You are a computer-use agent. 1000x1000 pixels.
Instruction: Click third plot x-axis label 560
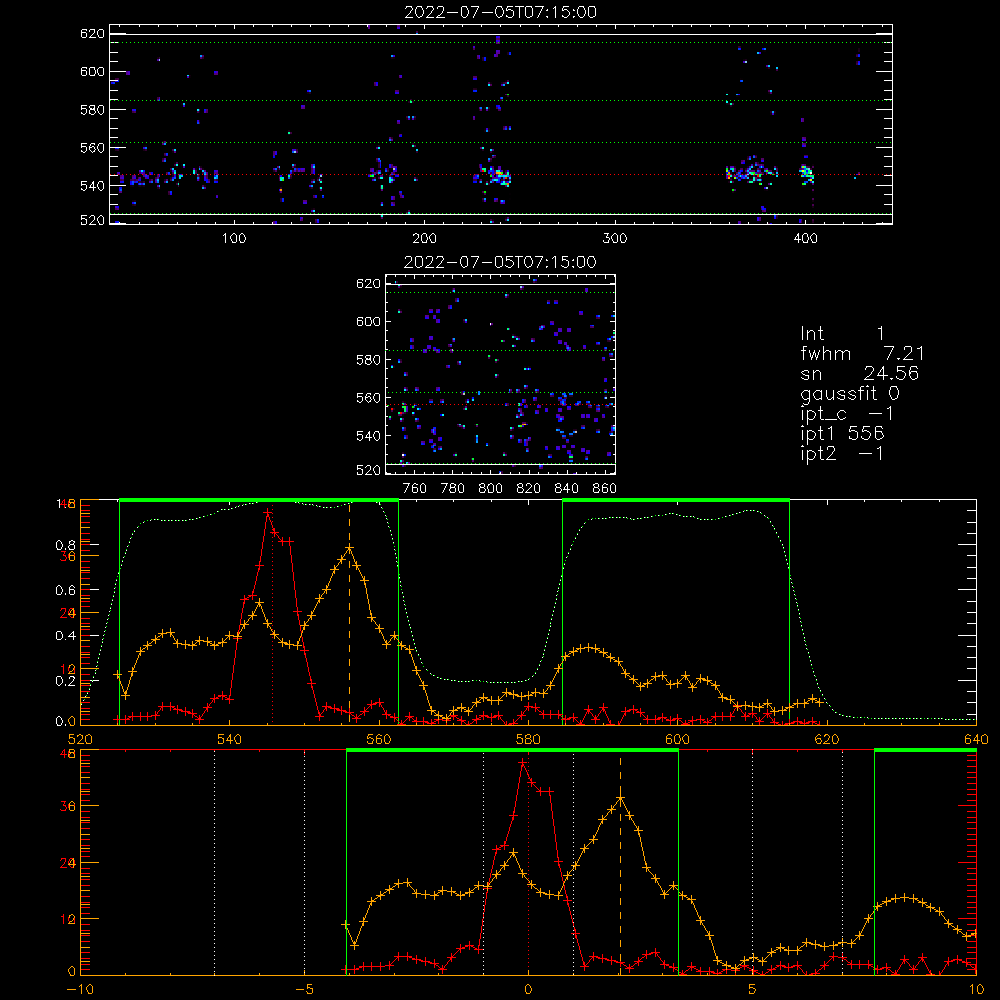[379, 739]
